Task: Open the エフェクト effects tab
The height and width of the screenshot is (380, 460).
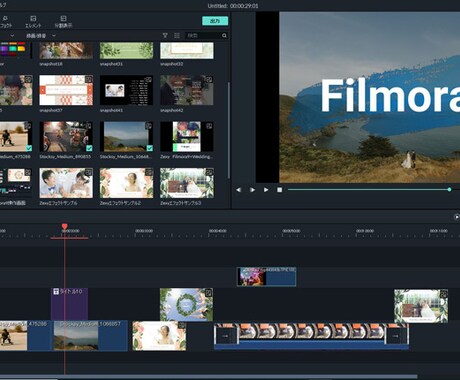Action: point(5,22)
